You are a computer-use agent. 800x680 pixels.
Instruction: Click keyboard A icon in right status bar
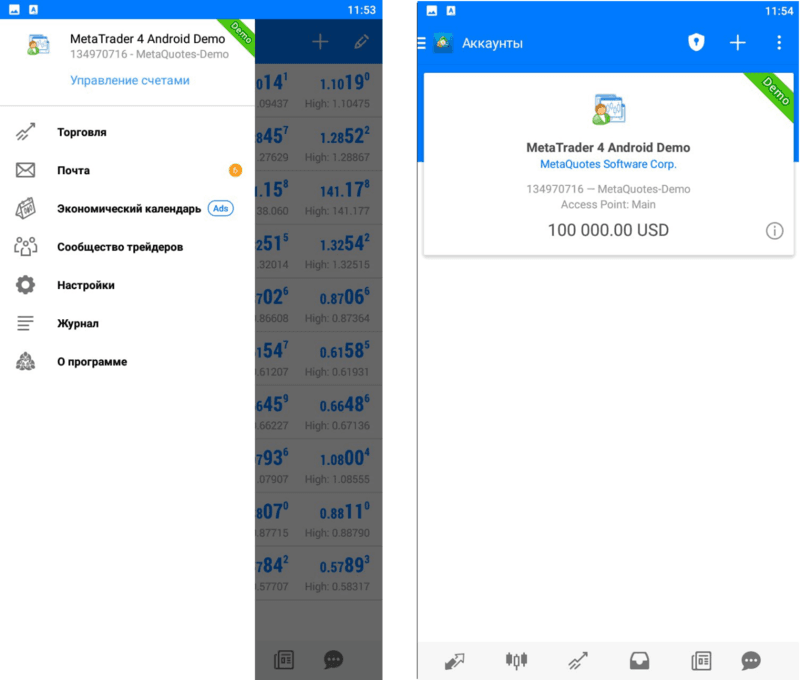point(451,11)
